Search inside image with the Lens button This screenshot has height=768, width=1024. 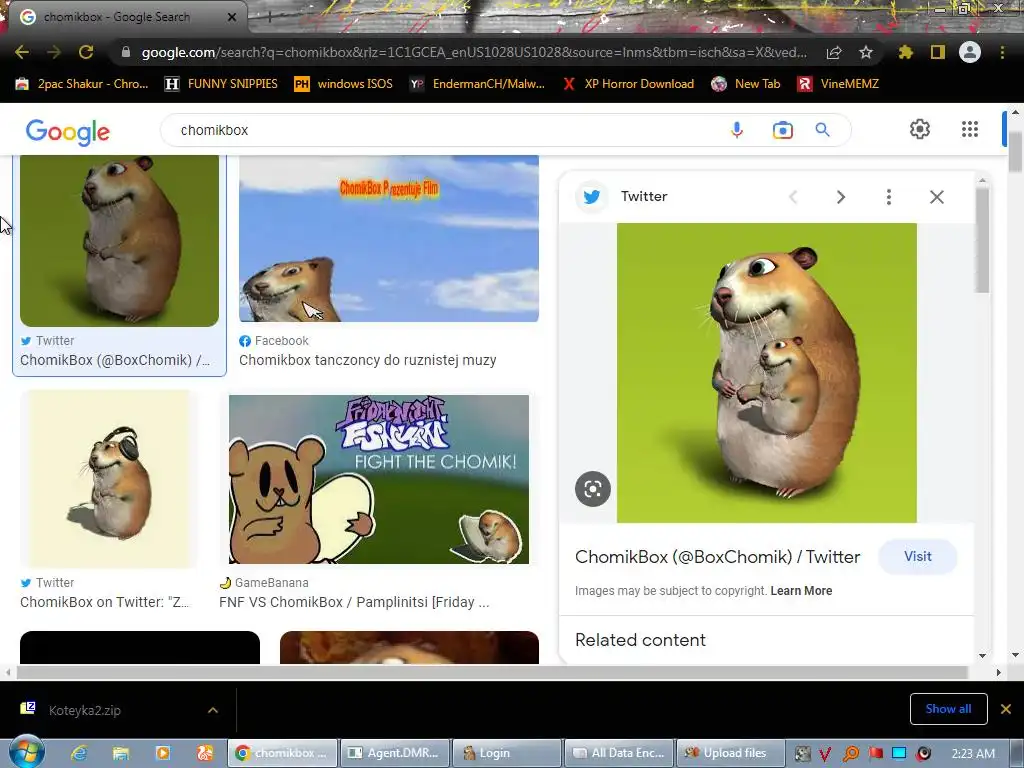click(593, 488)
